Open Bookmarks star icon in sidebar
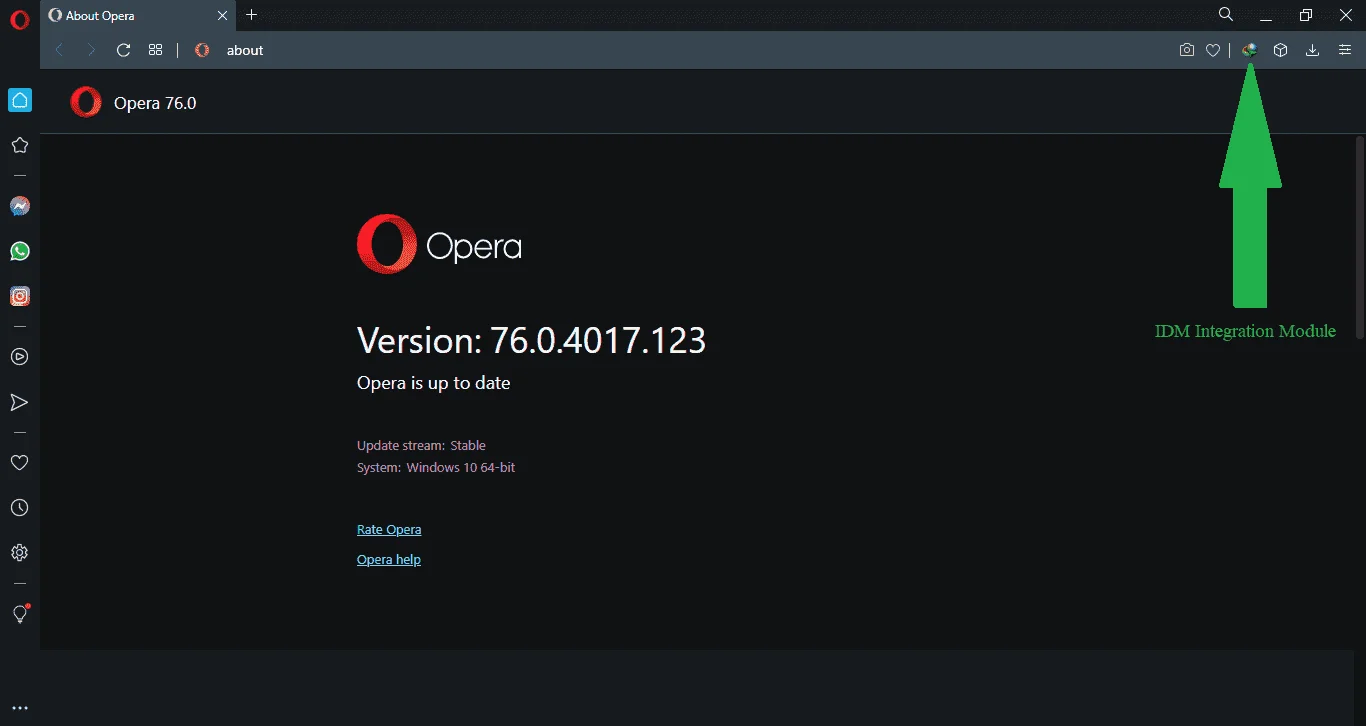The image size is (1366, 726). (19, 145)
